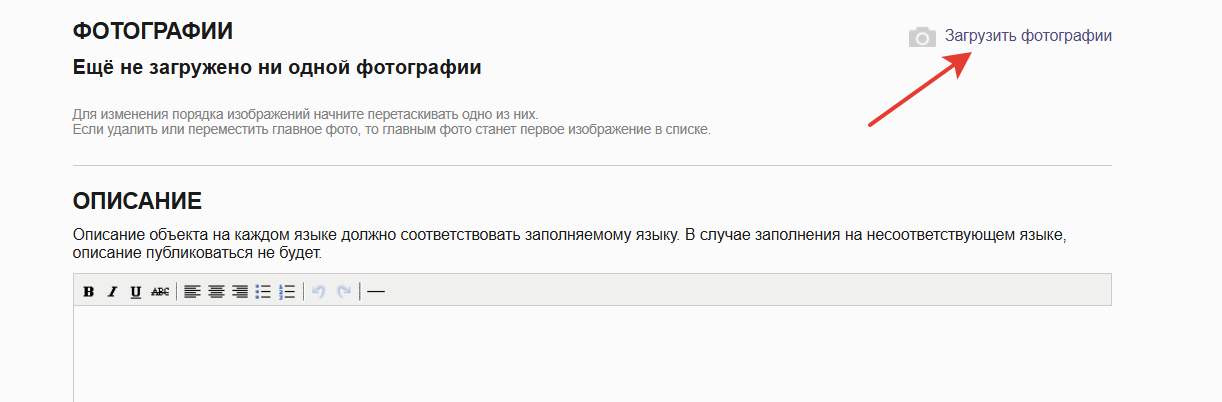Center-align the description text
Screen dimensions: 1222x402
click(x=216, y=292)
